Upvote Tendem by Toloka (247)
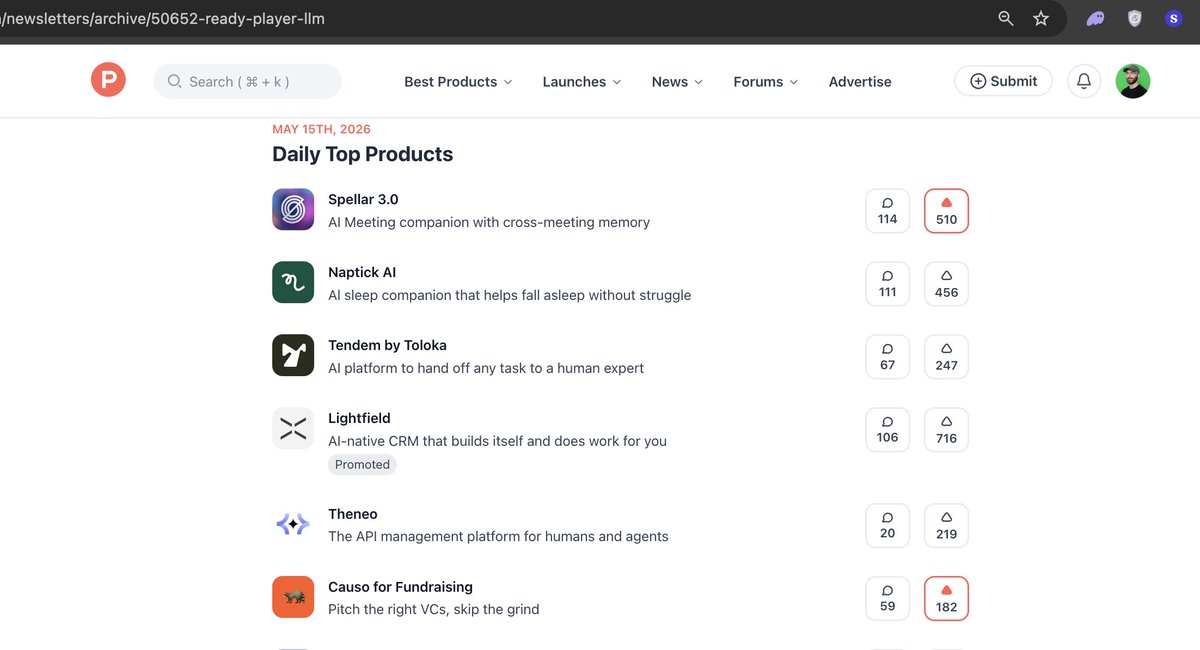Image resolution: width=1200 pixels, height=650 pixels. pyautogui.click(x=947, y=357)
